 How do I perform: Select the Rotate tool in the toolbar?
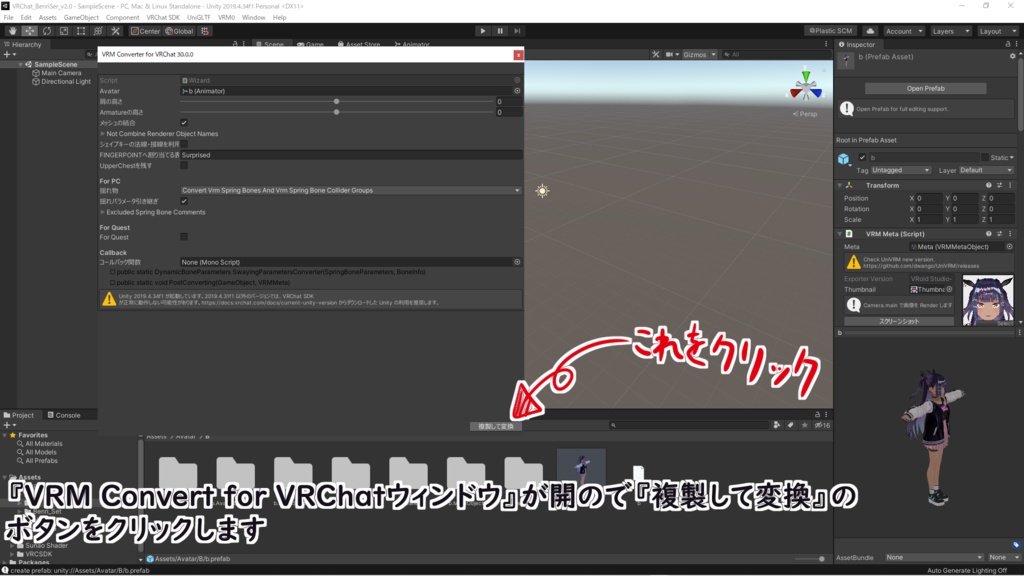(x=46, y=31)
